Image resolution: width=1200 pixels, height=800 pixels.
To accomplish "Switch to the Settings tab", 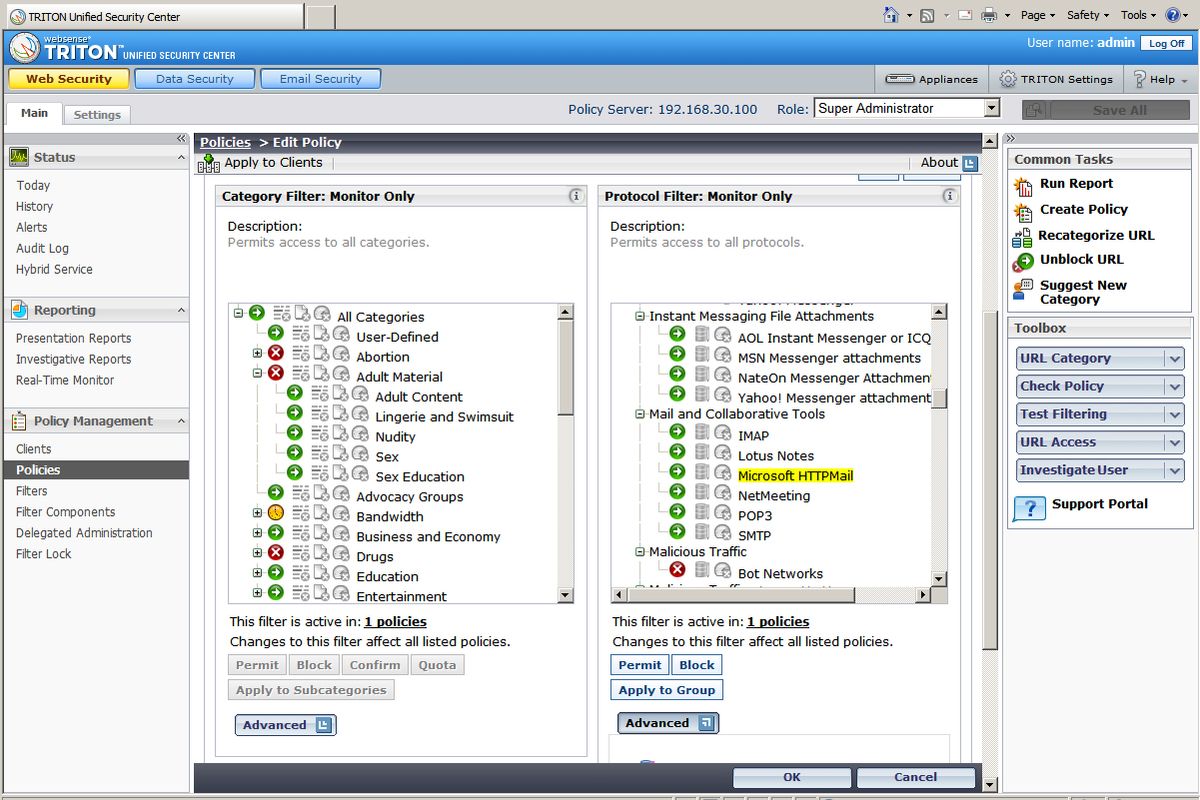I will 96,114.
